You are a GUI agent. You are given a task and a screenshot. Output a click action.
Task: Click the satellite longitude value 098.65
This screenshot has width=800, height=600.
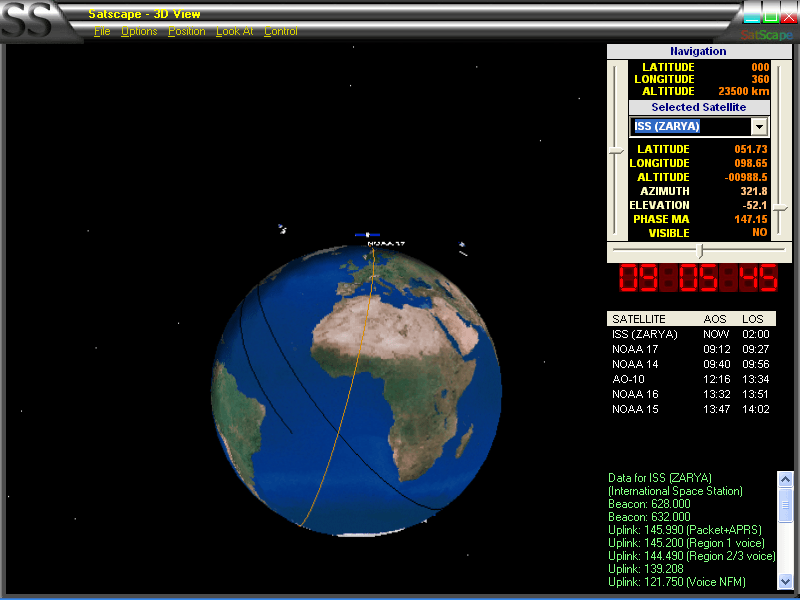click(x=751, y=163)
